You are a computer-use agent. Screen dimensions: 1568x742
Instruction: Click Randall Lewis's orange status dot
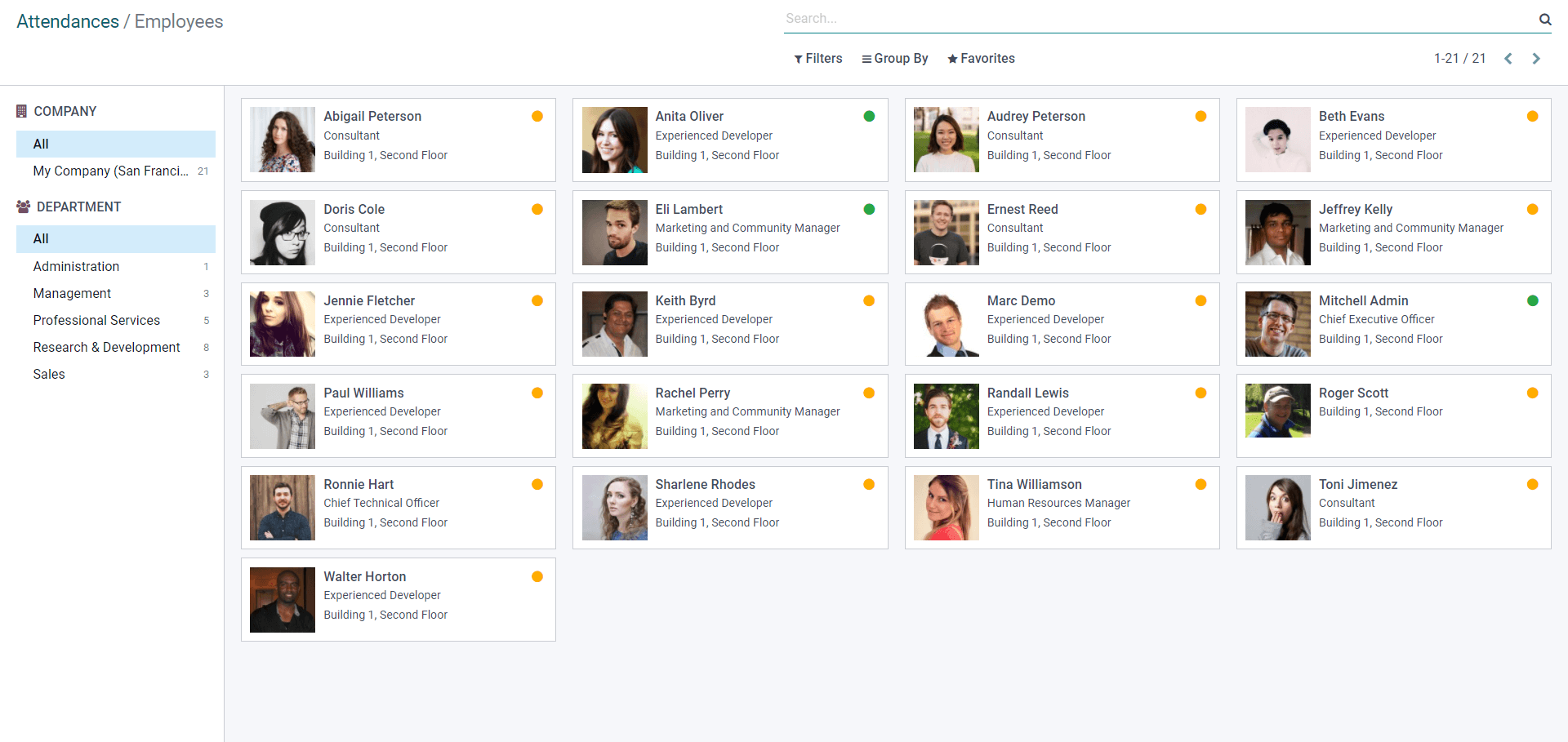(x=1200, y=393)
